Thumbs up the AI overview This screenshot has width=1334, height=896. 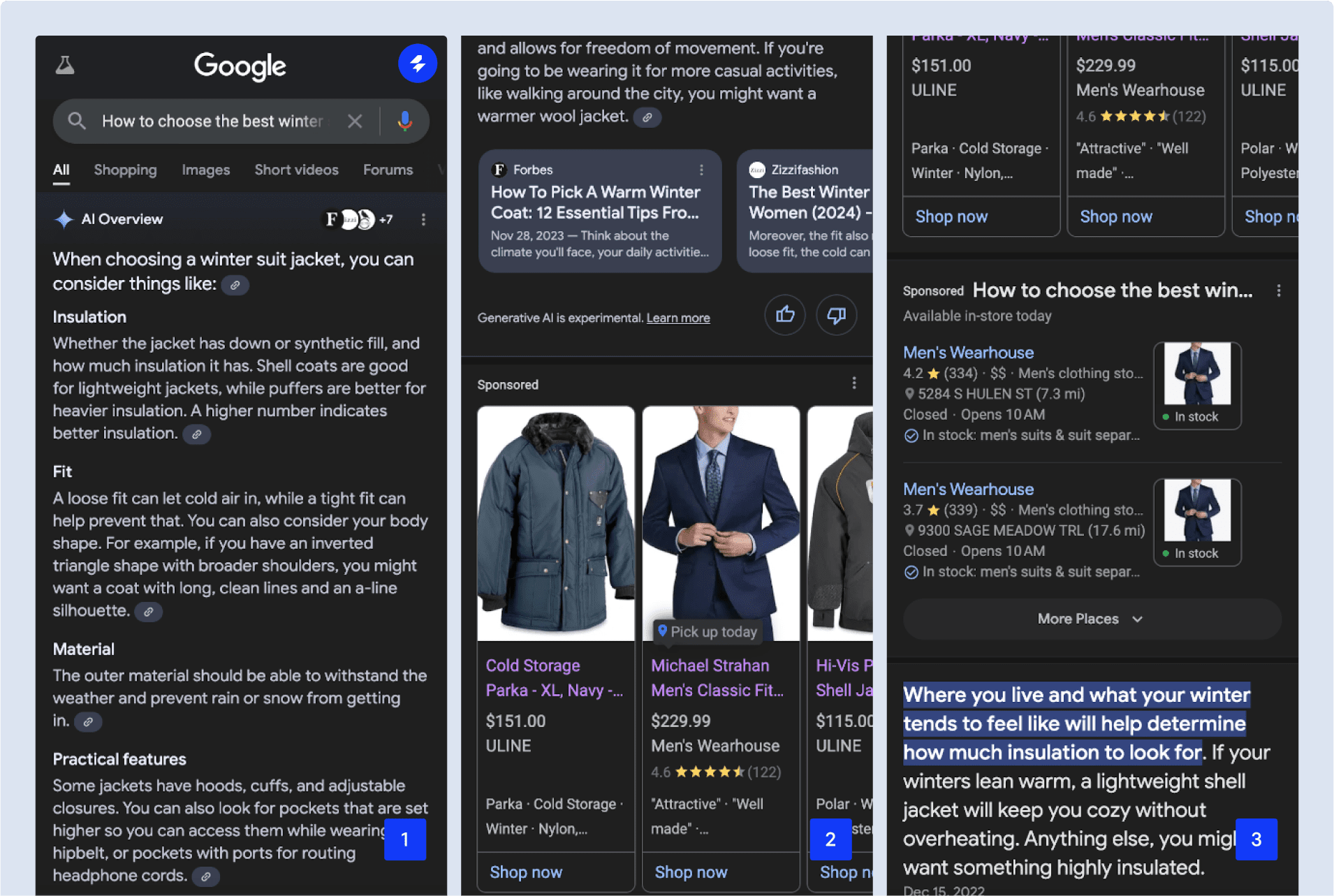point(785,315)
